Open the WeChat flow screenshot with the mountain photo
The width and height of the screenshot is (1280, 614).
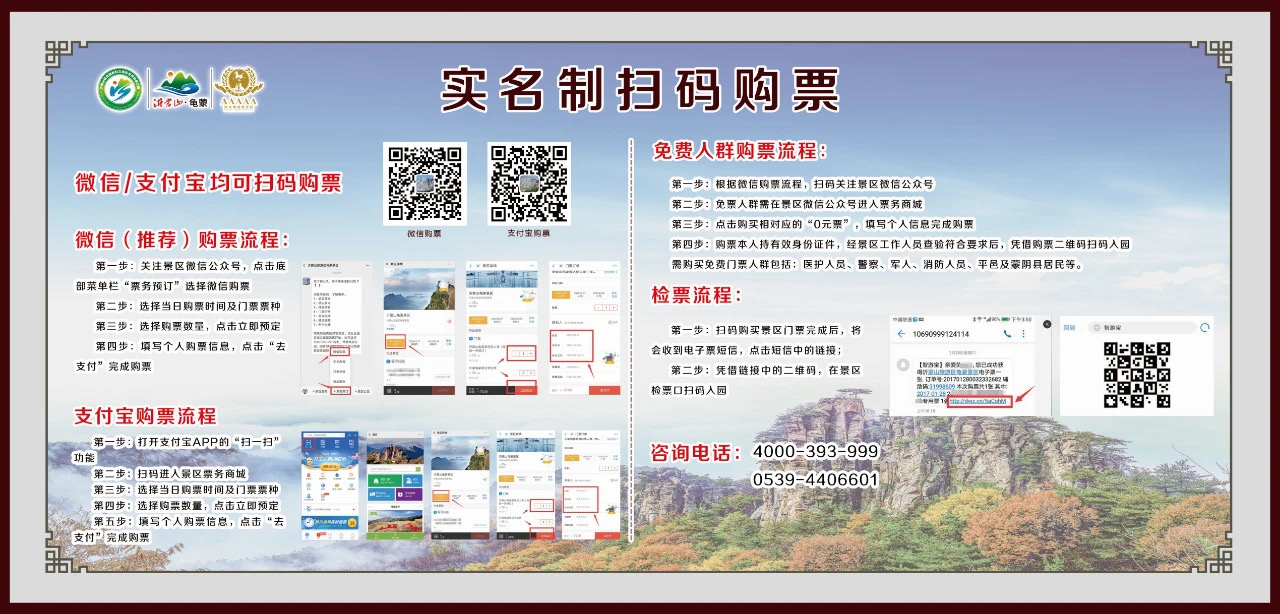point(418,329)
